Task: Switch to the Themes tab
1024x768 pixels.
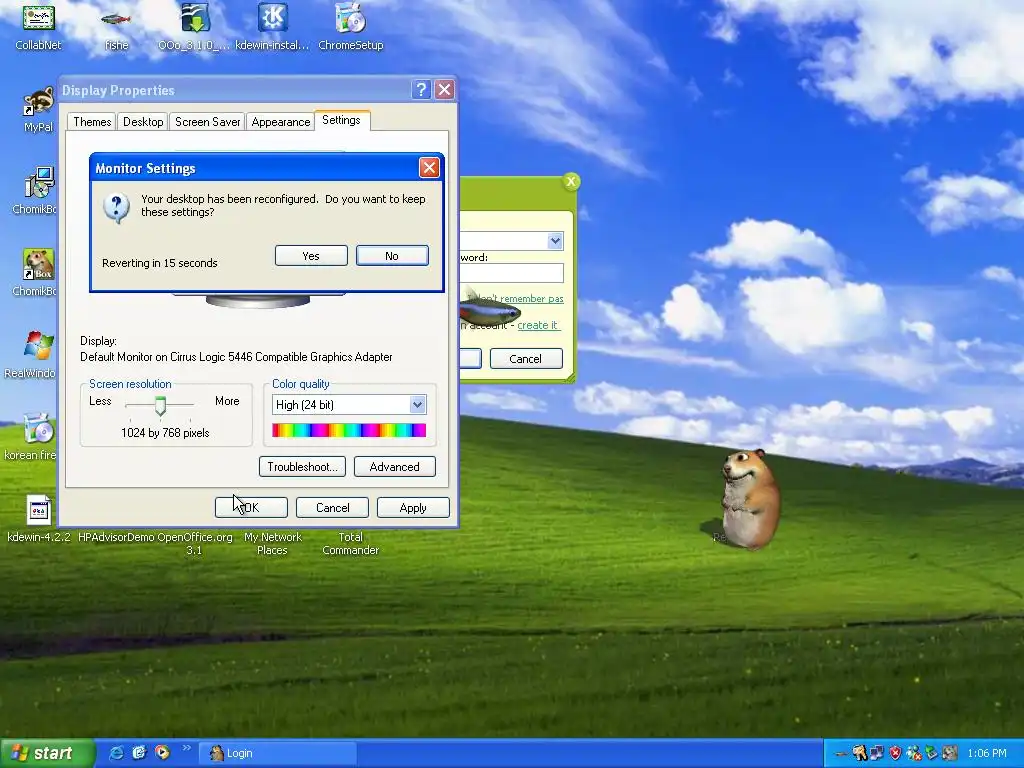Action: click(92, 122)
